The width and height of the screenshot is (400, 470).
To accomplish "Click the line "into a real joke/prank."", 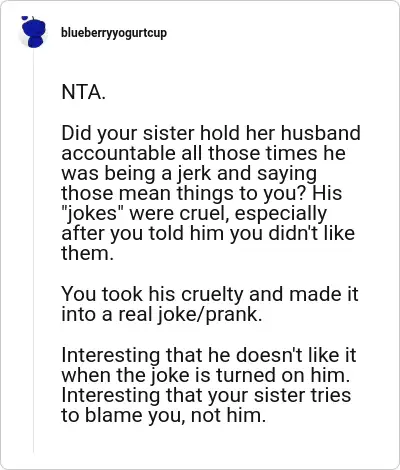I will pyautogui.click(x=162, y=314).
